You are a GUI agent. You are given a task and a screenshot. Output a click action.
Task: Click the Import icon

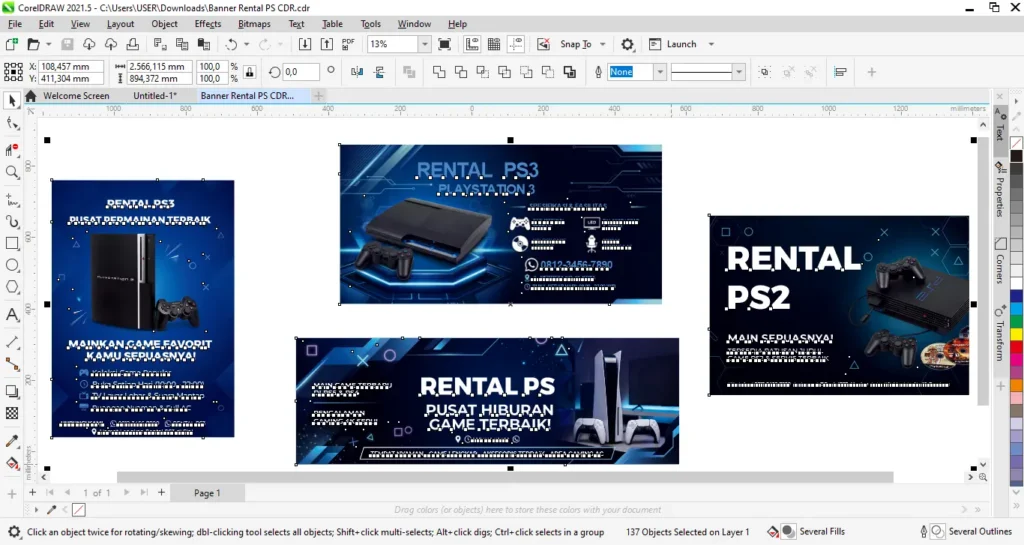click(305, 44)
